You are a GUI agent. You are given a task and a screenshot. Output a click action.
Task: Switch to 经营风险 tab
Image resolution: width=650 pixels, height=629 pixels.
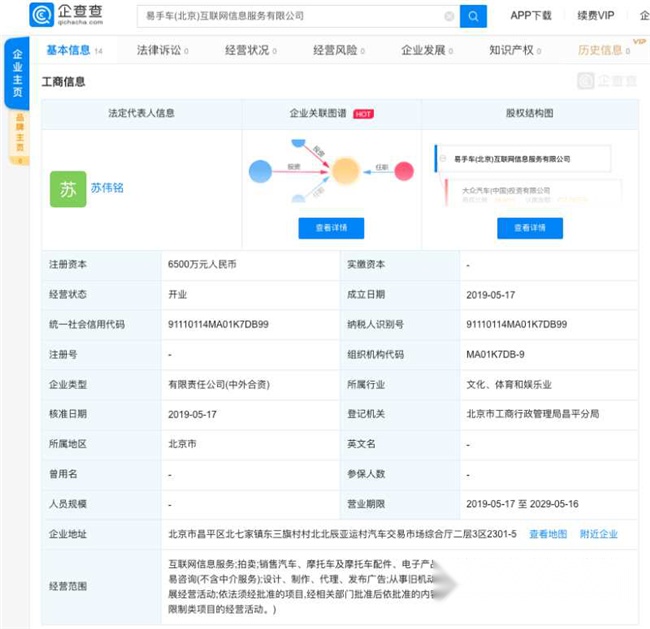click(x=339, y=50)
